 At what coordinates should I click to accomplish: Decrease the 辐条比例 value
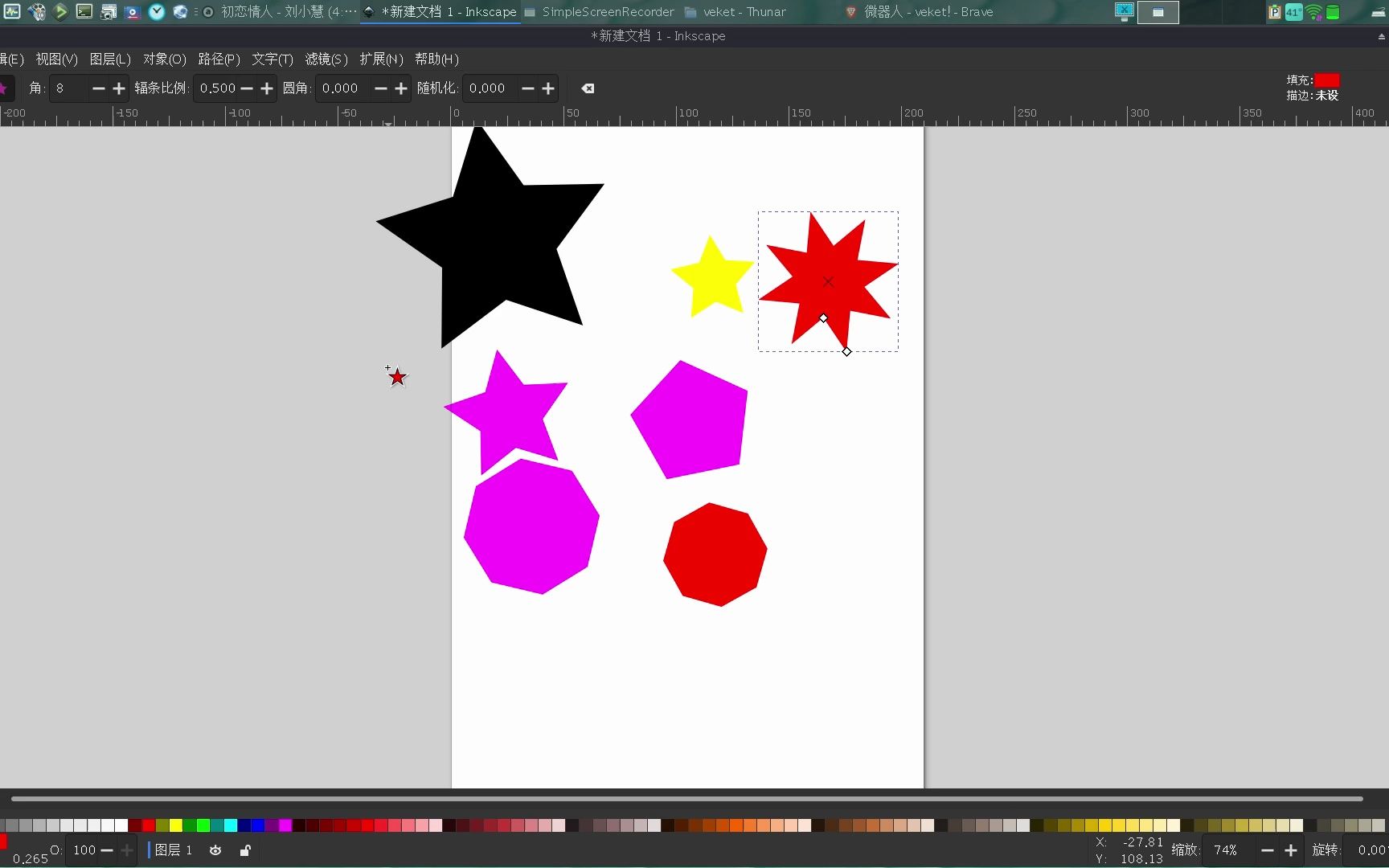pyautogui.click(x=247, y=88)
